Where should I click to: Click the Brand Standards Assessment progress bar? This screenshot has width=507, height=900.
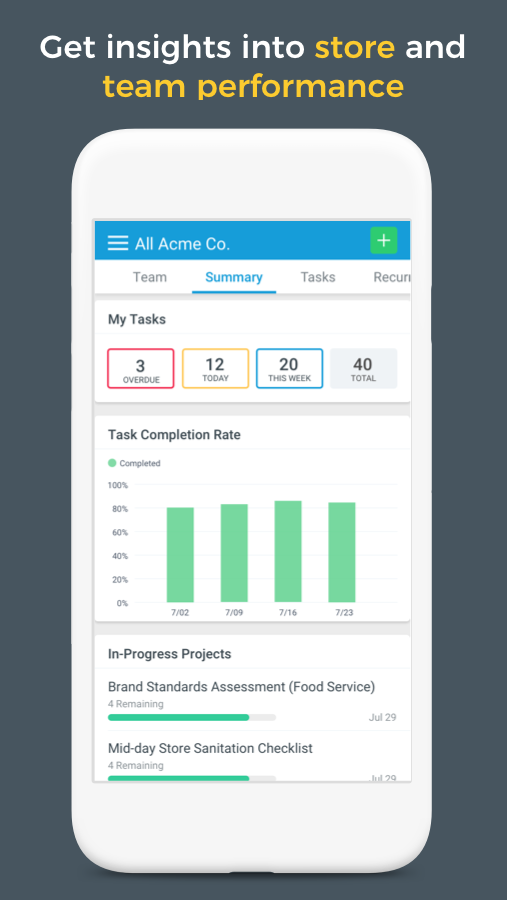pos(192,717)
